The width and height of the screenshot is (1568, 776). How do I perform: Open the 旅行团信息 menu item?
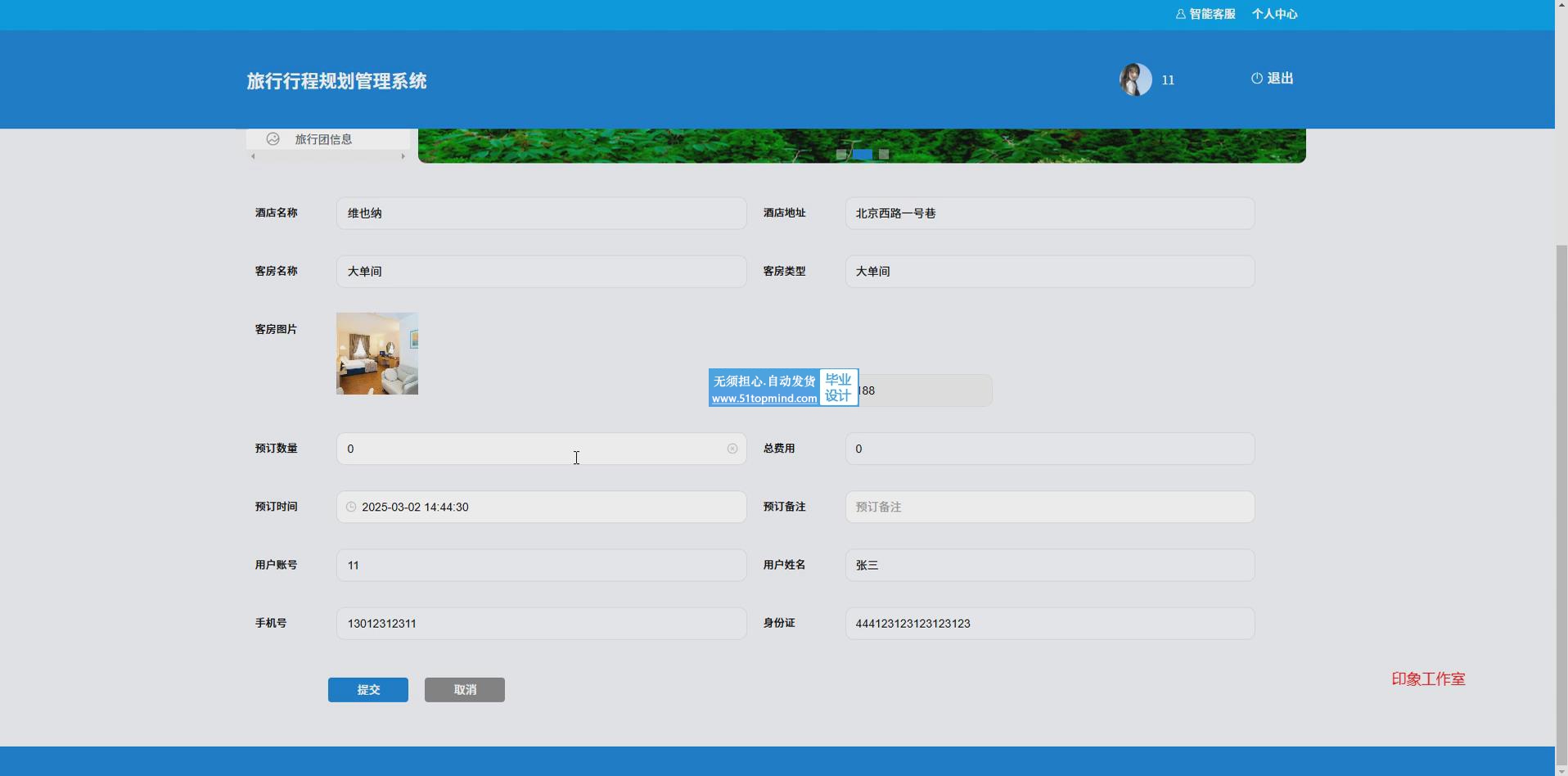tap(323, 139)
